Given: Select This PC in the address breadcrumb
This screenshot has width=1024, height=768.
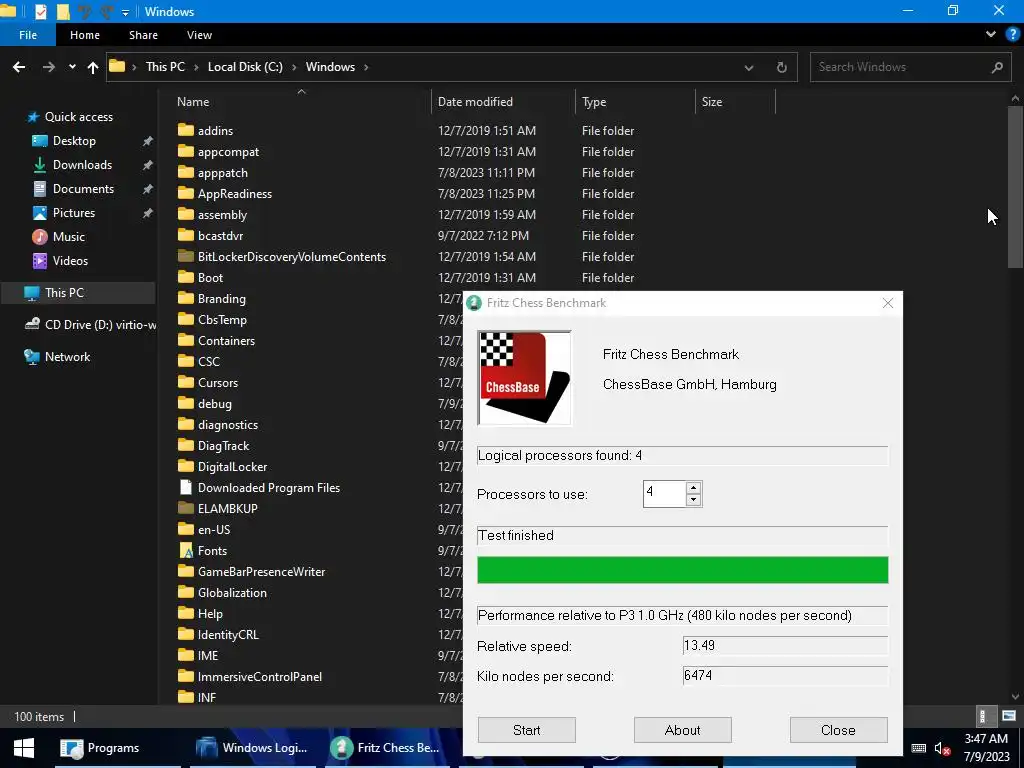Looking at the screenshot, I should click(x=165, y=67).
